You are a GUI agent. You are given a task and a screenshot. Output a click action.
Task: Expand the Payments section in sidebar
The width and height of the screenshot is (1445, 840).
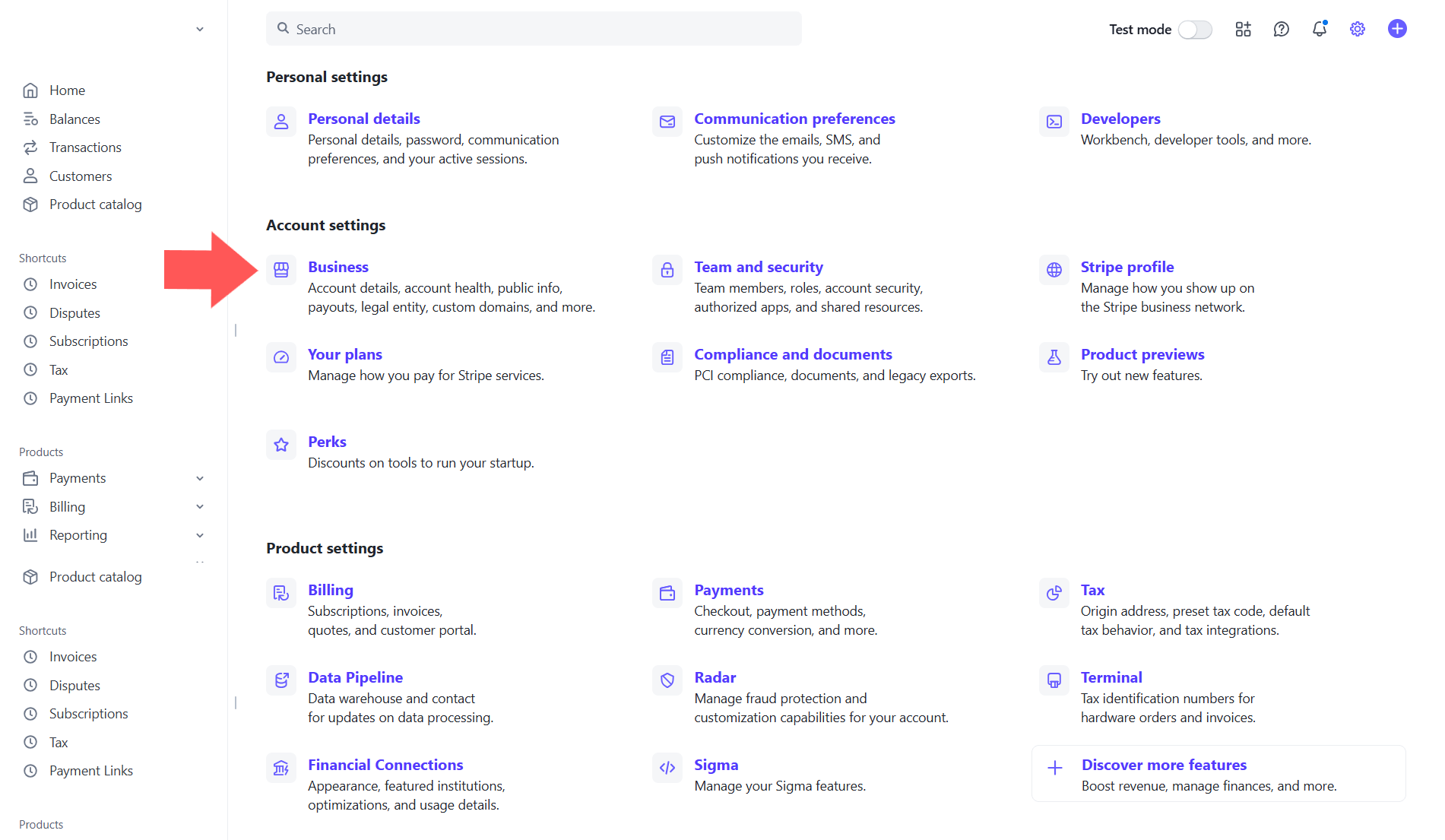pyautogui.click(x=77, y=477)
